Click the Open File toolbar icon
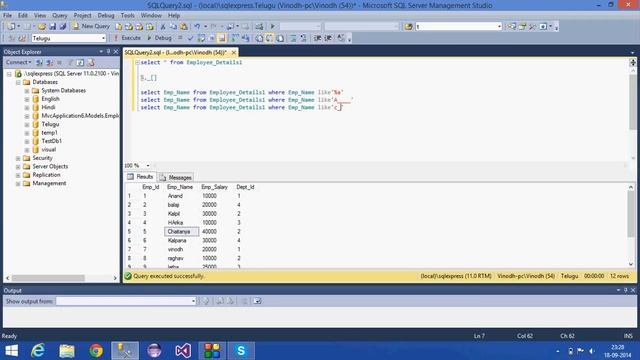The width and height of the screenshot is (640, 360). (42, 27)
